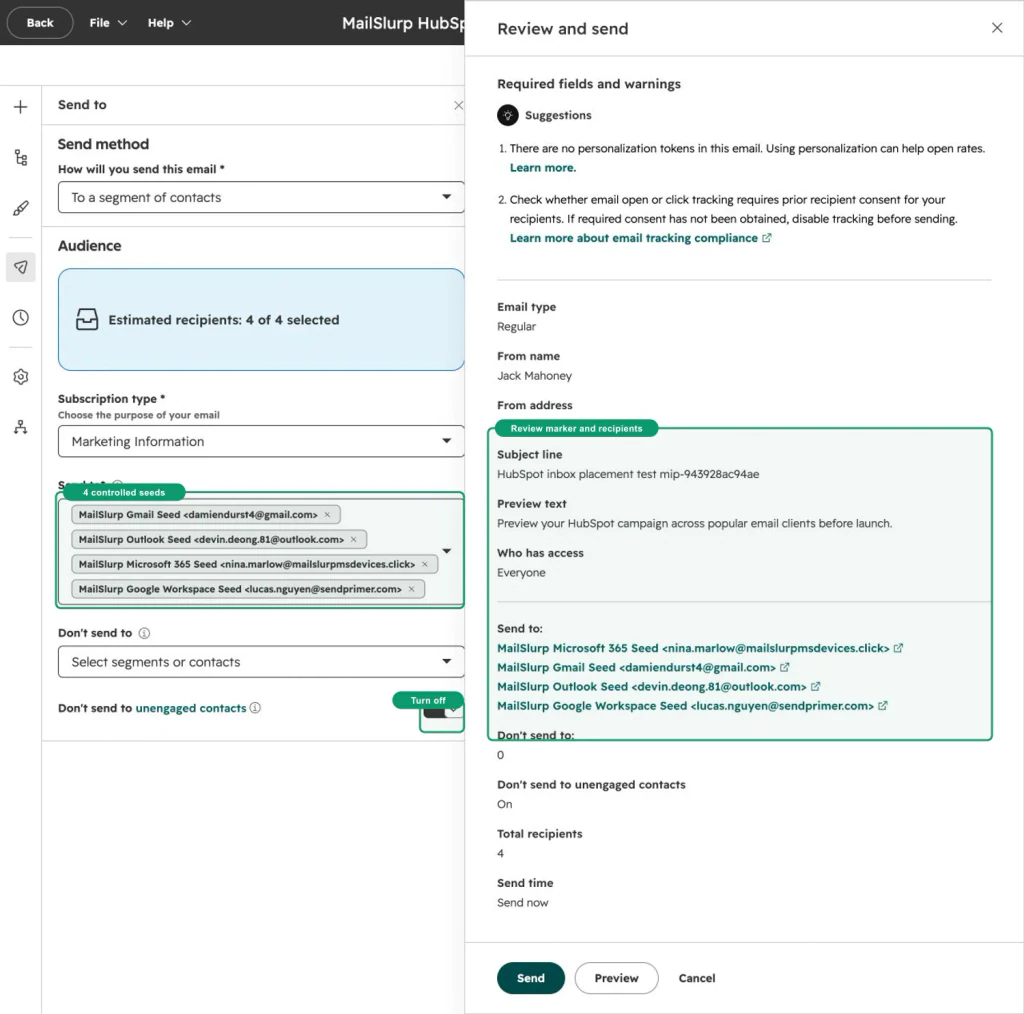This screenshot has width=1024, height=1014.
Task: Click the Cancel button
Action: click(x=697, y=978)
